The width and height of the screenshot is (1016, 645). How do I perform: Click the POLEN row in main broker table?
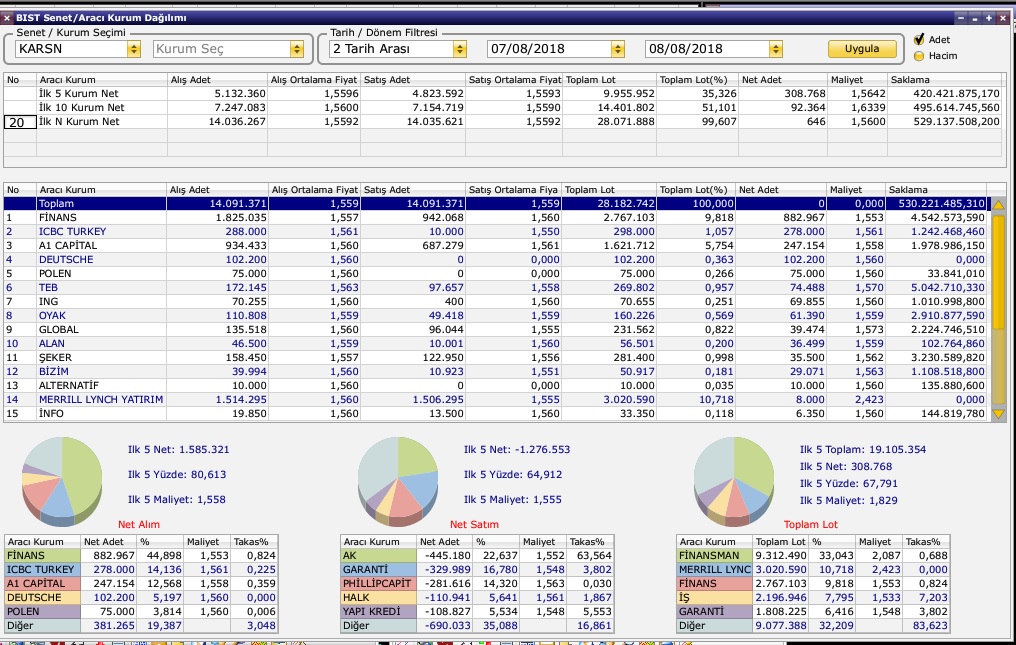496,274
